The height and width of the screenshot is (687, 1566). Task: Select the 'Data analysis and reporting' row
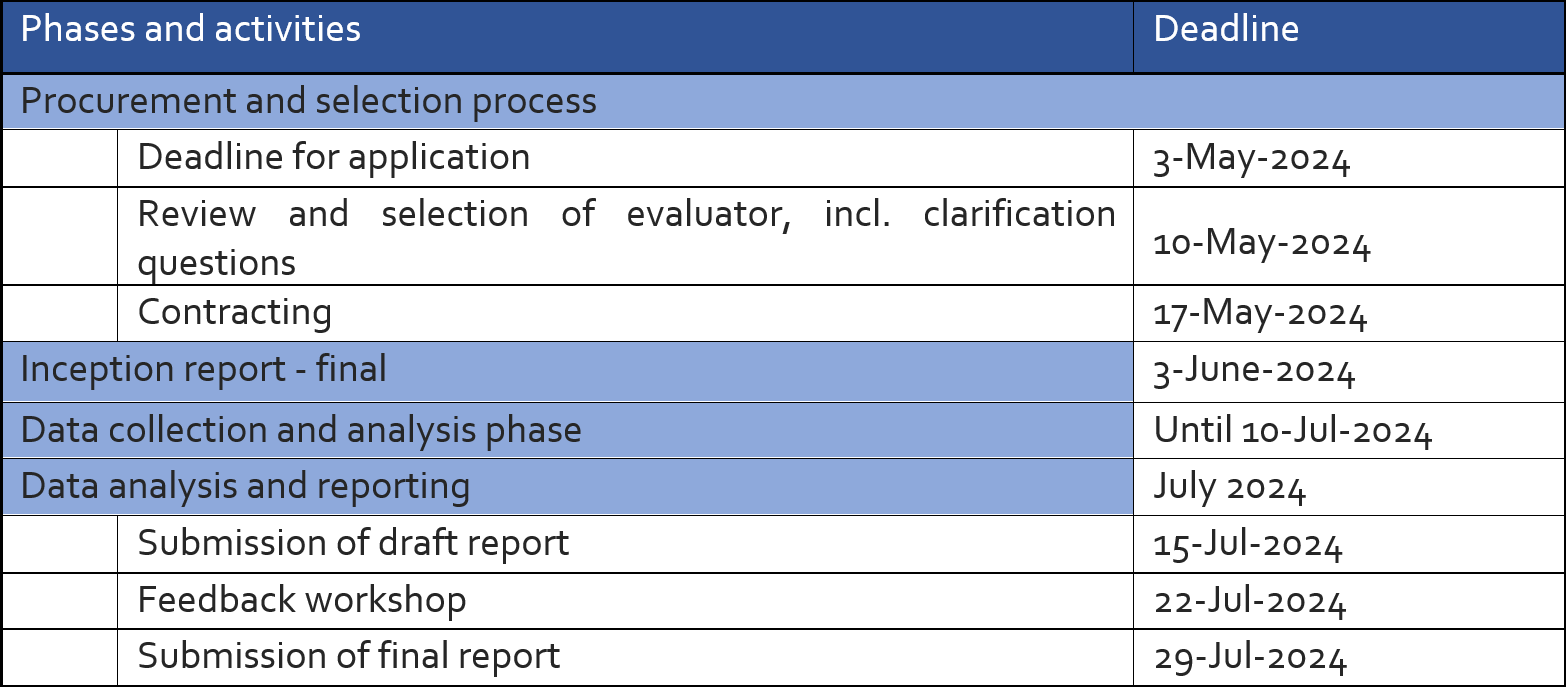click(246, 486)
